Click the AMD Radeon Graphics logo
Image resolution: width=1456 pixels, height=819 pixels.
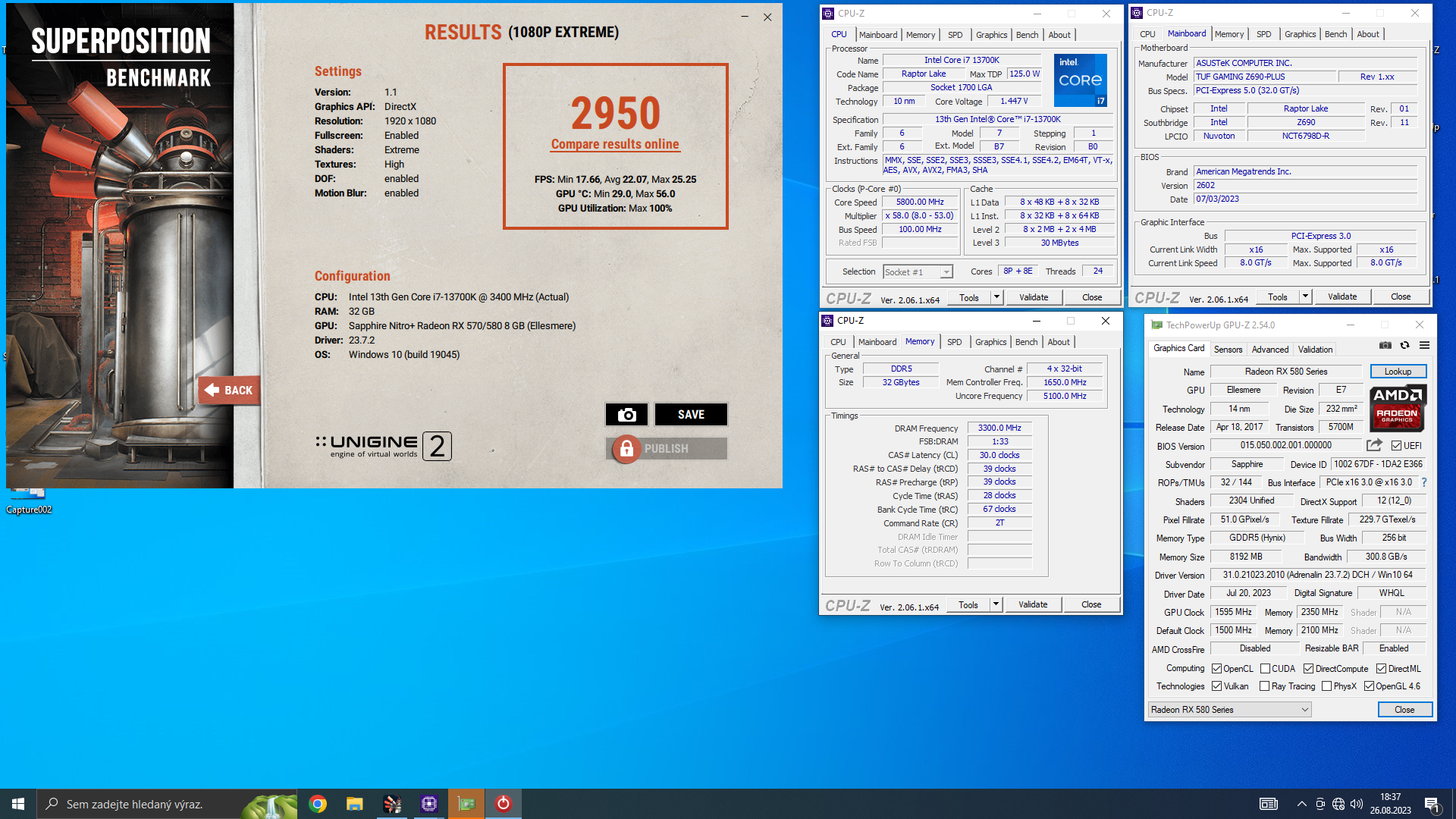coord(1398,407)
